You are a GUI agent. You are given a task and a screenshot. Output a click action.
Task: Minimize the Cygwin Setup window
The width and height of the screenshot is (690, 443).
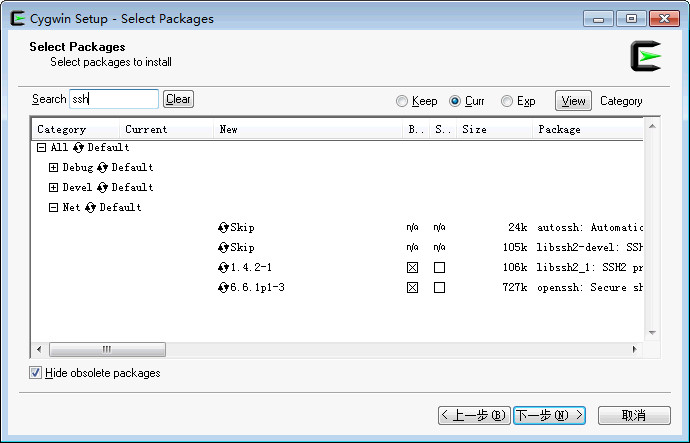tap(598, 19)
